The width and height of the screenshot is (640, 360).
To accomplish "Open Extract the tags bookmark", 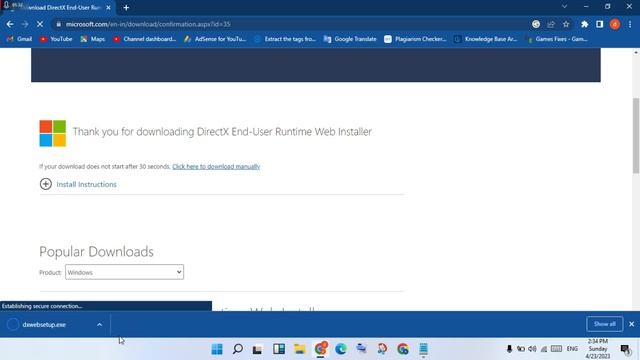I will [x=285, y=39].
